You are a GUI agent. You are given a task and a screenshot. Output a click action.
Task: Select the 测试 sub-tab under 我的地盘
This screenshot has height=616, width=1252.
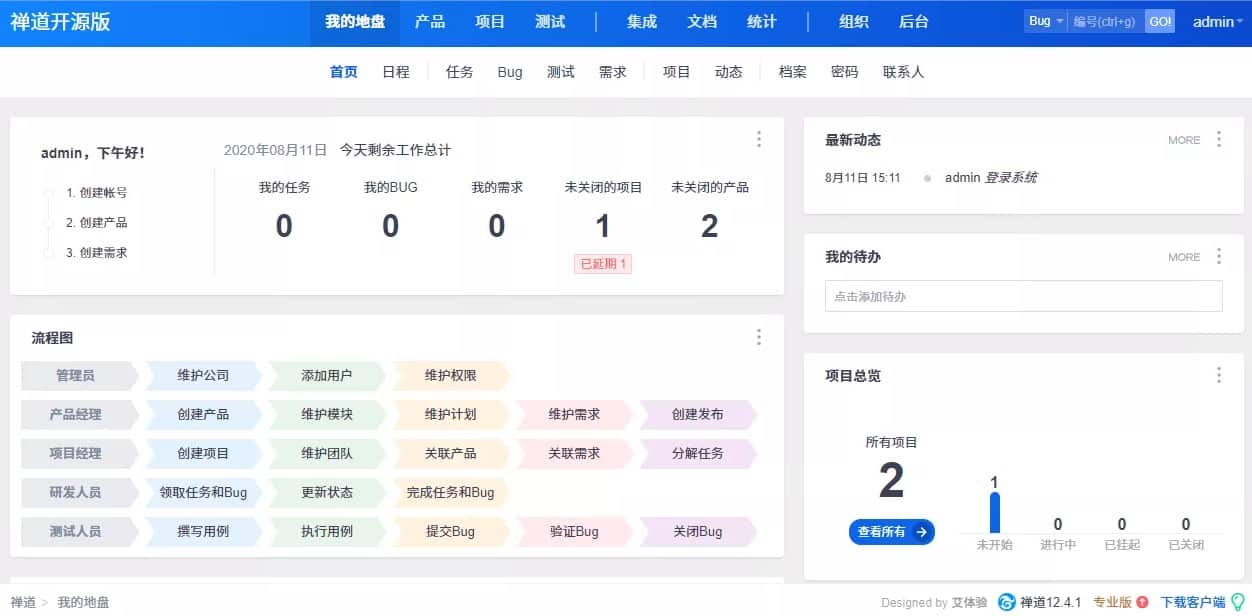pos(561,72)
